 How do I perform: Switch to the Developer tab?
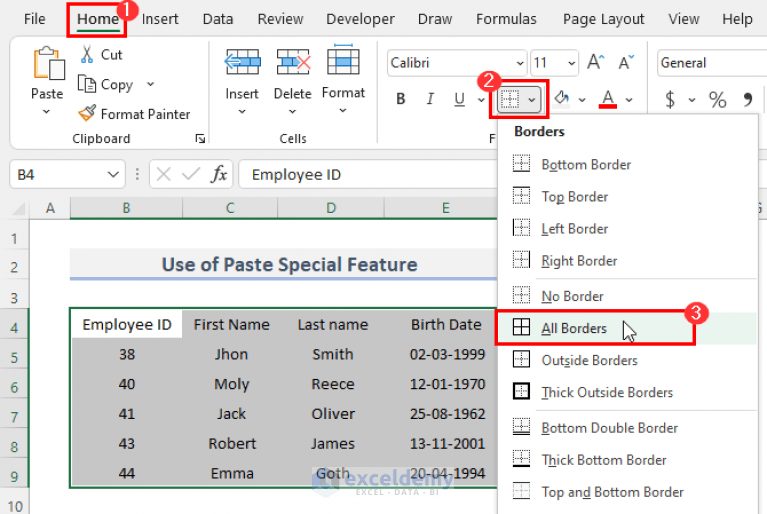pyautogui.click(x=360, y=19)
